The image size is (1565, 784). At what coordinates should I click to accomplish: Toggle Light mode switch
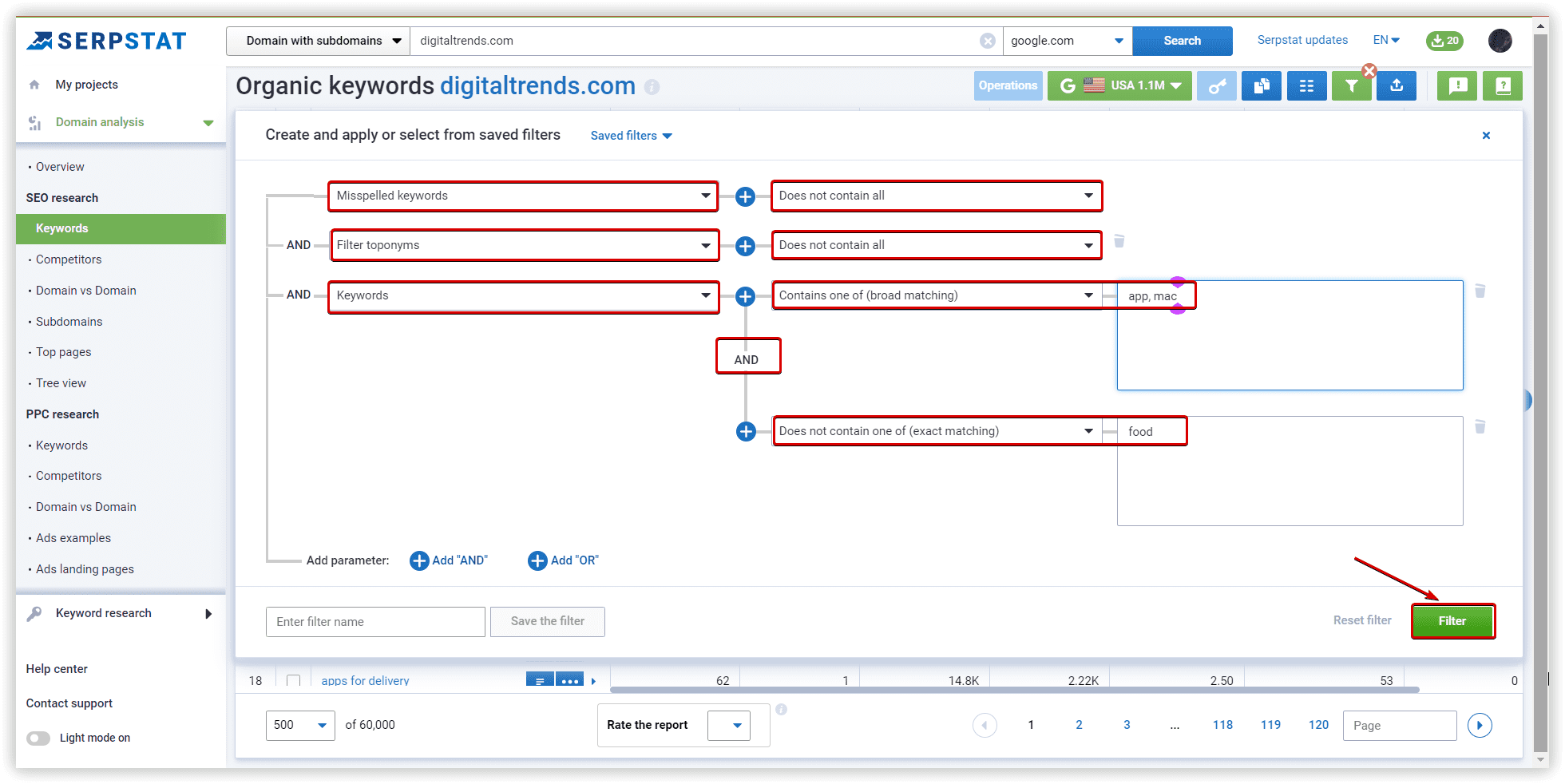38,738
